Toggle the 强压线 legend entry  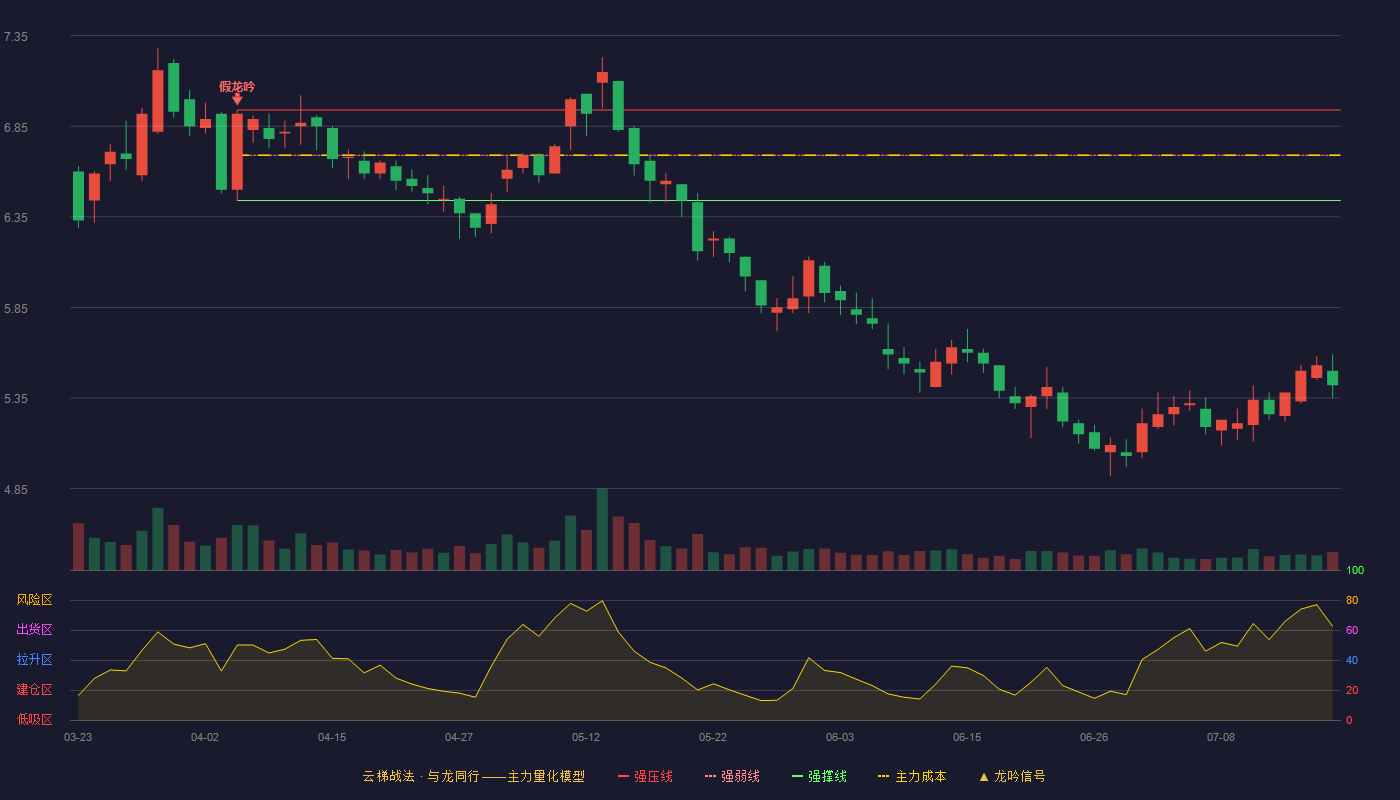point(645,776)
